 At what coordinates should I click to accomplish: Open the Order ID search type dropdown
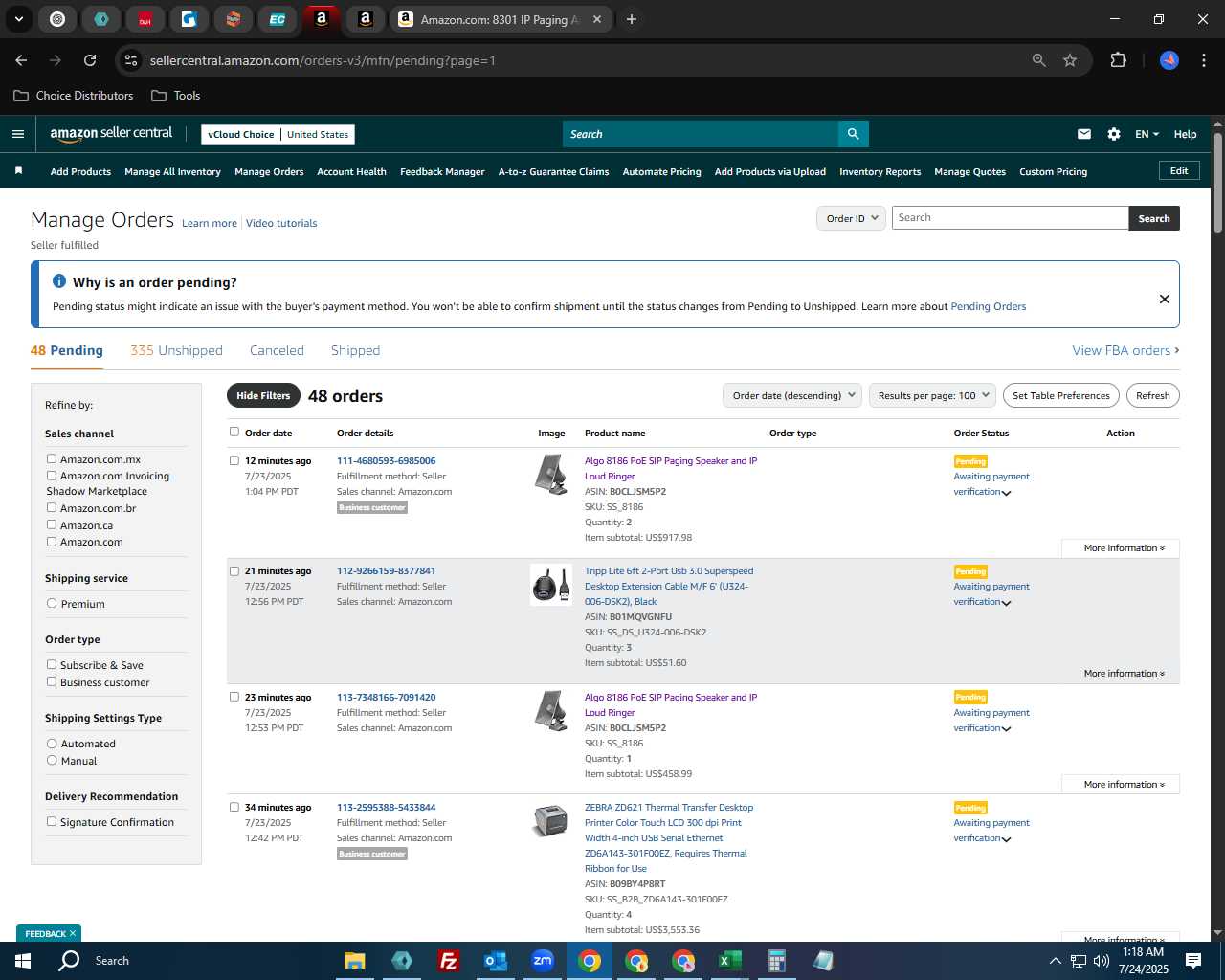click(x=851, y=218)
